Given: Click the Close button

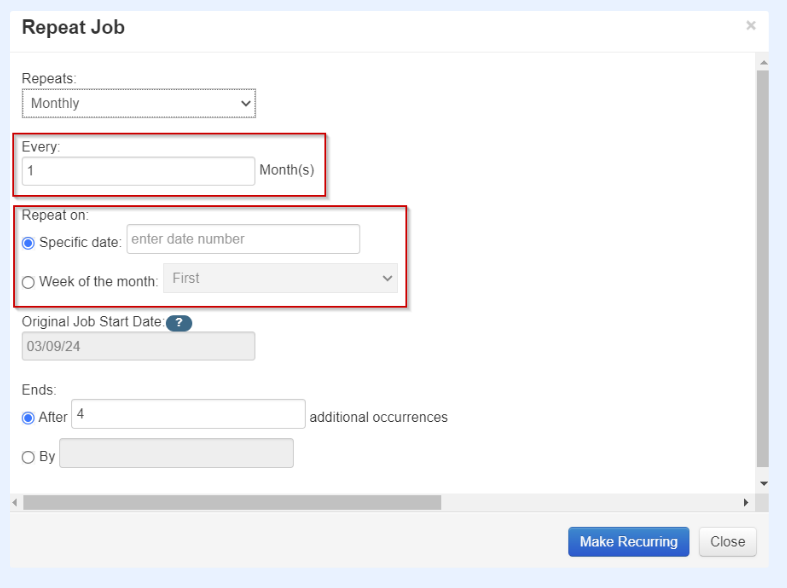Looking at the screenshot, I should point(727,542).
